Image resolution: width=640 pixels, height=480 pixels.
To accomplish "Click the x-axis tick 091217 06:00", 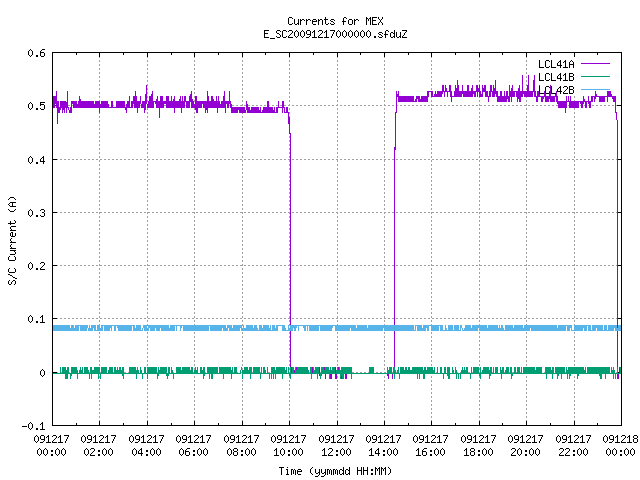I will click(193, 445).
